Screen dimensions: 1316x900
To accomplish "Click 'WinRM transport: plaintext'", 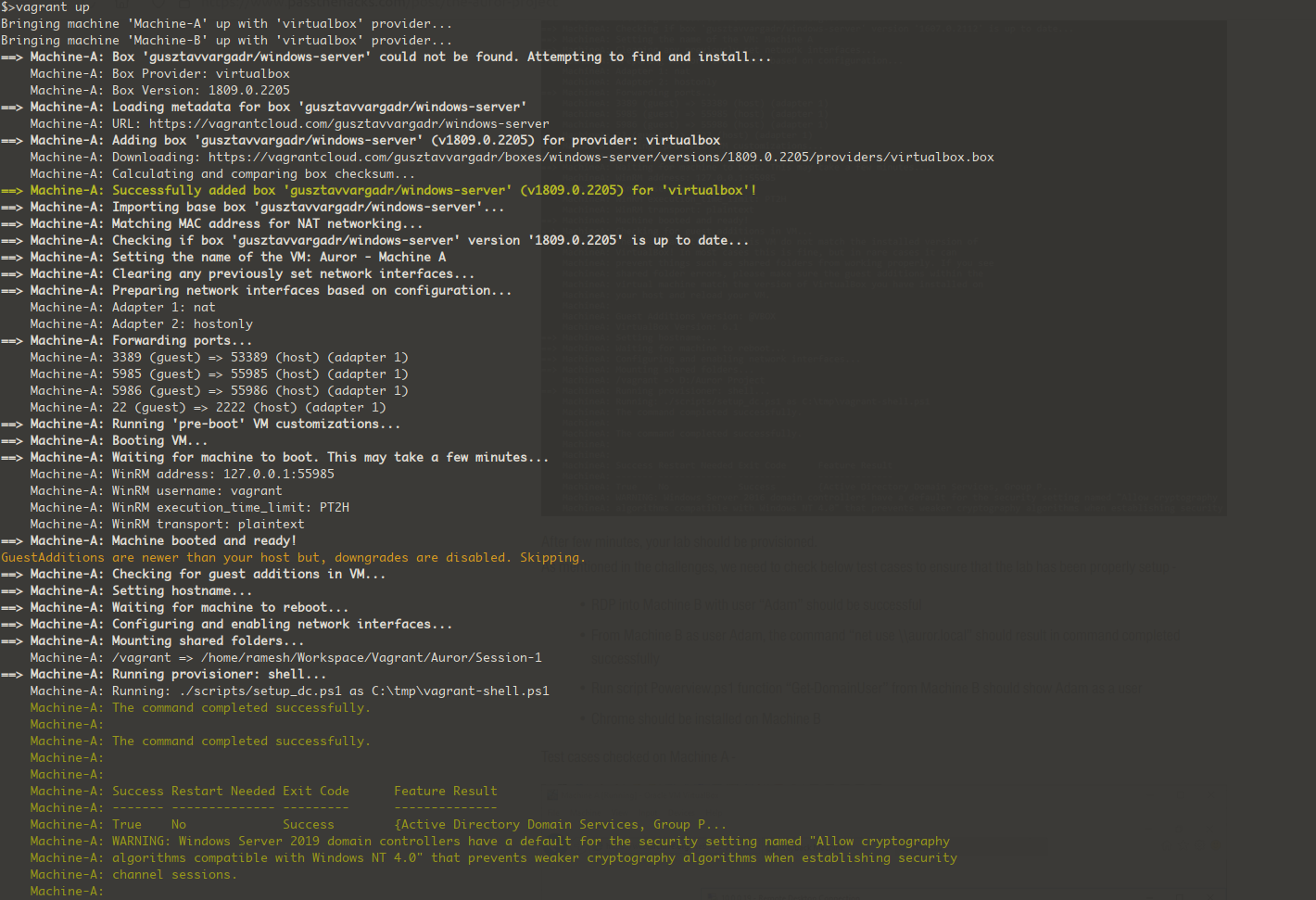I will tap(208, 525).
